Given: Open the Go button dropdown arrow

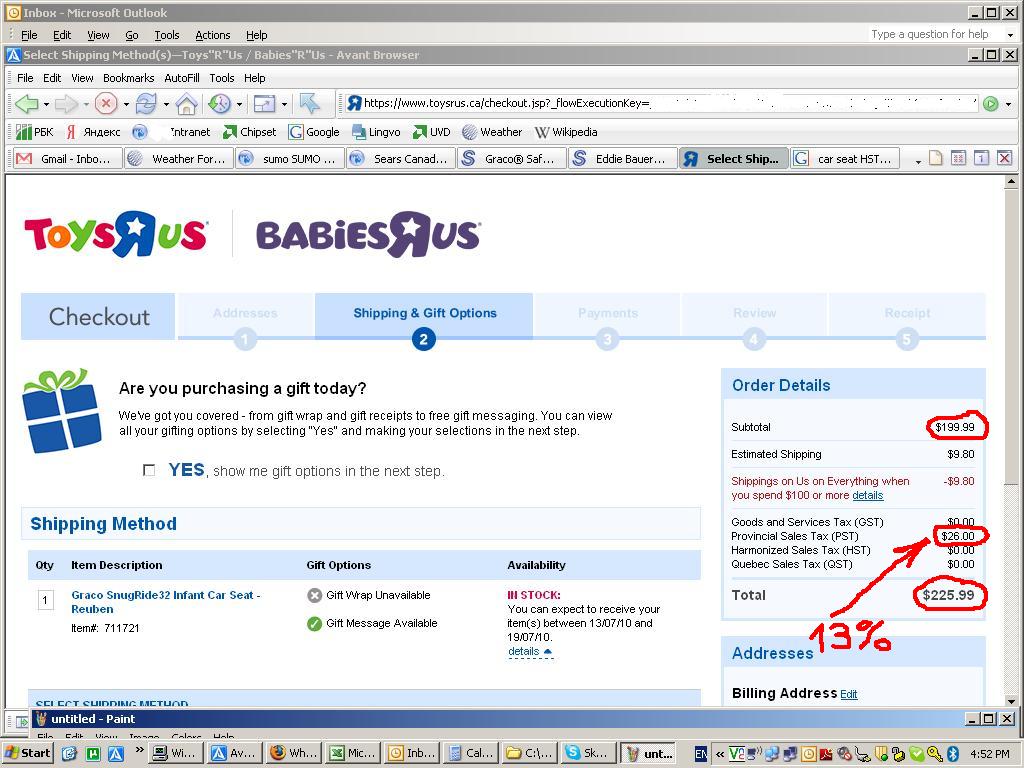Looking at the screenshot, I should [x=1008, y=104].
